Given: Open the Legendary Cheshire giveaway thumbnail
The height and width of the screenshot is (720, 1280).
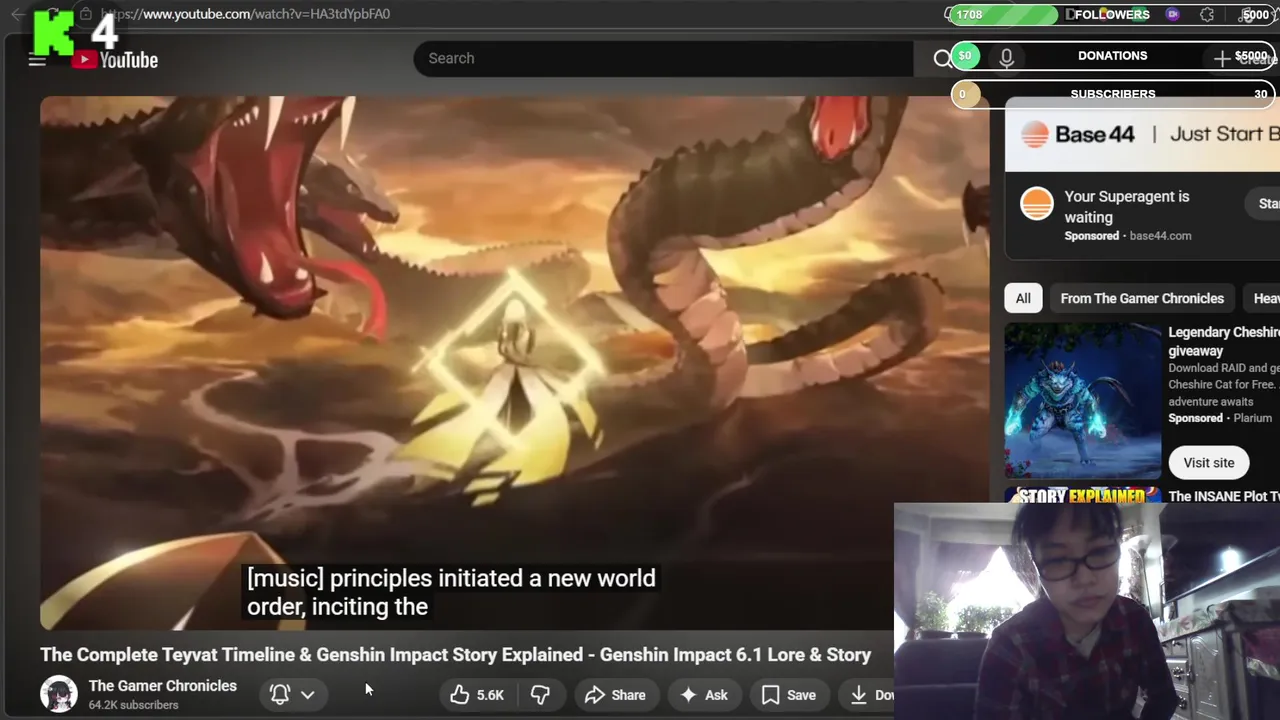Looking at the screenshot, I should 1083,400.
